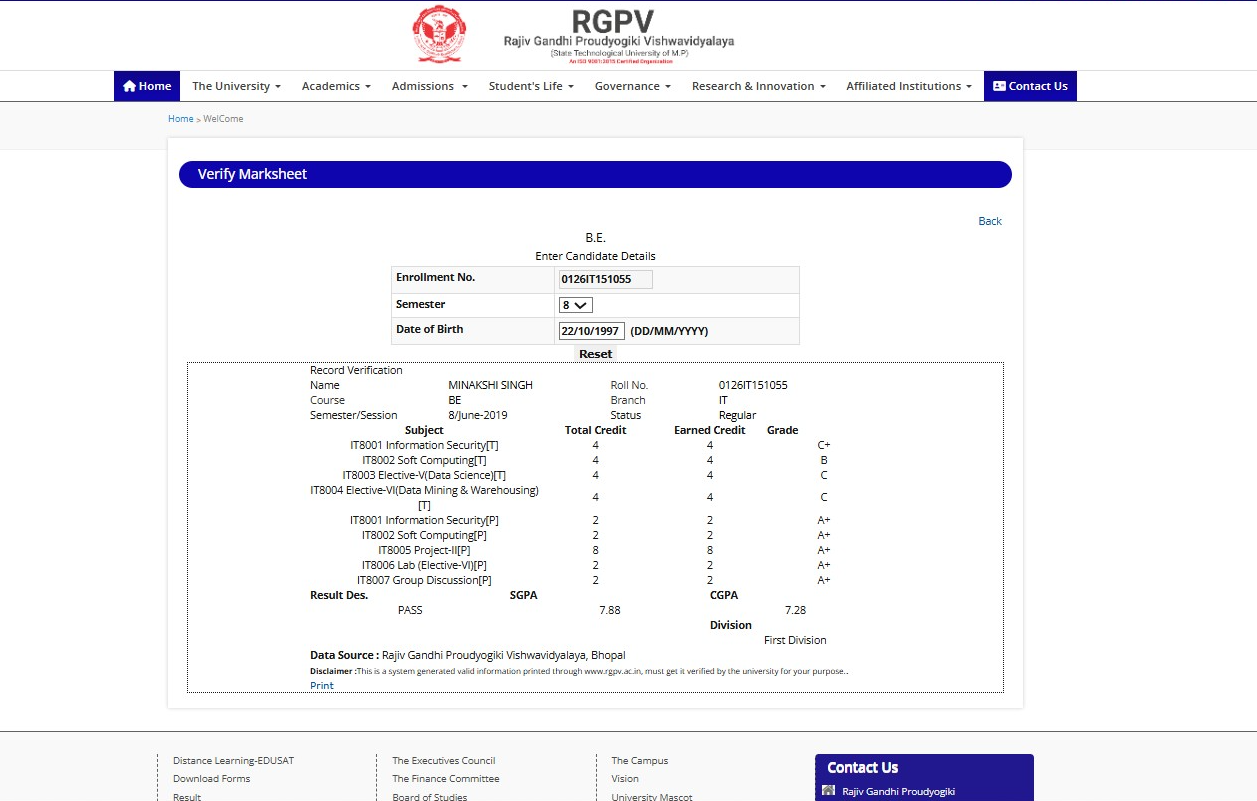Open the Admissions dropdown menu
The height and width of the screenshot is (801, 1257).
(x=429, y=86)
